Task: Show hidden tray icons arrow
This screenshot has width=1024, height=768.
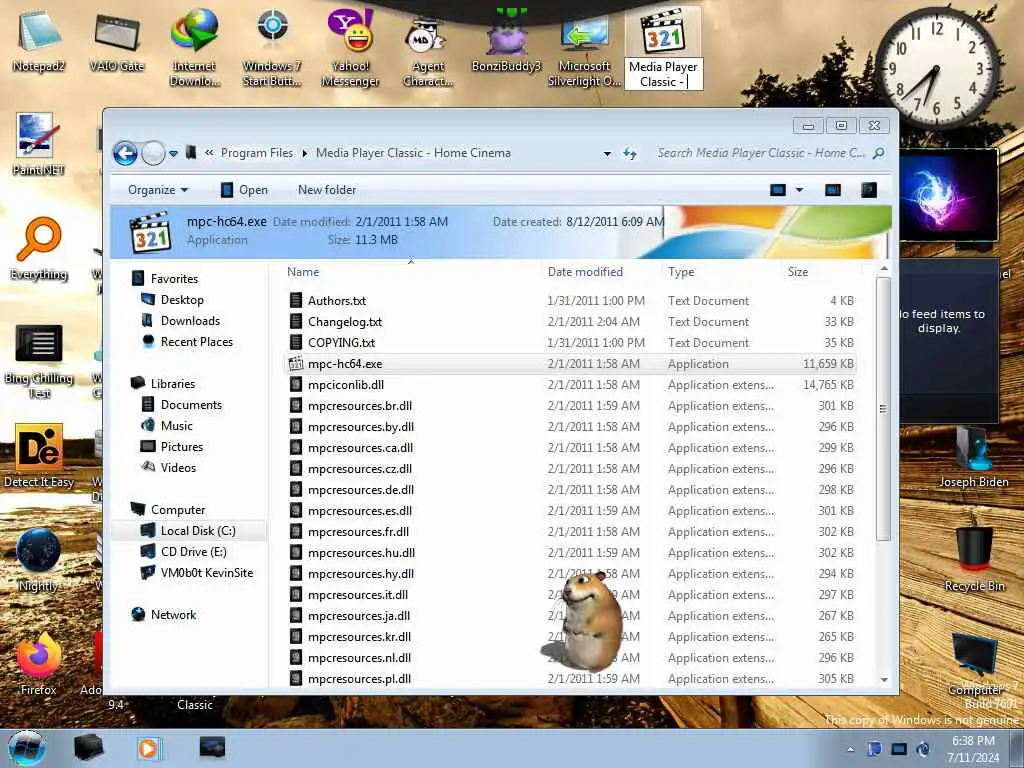Action: coord(850,750)
